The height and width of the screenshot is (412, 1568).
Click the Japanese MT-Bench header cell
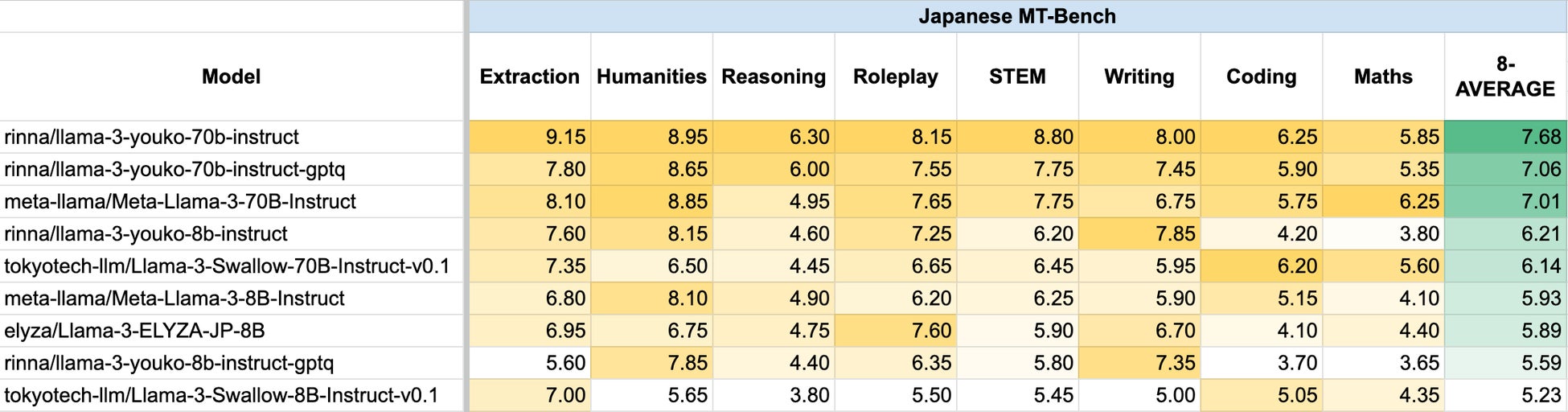click(x=1016, y=16)
